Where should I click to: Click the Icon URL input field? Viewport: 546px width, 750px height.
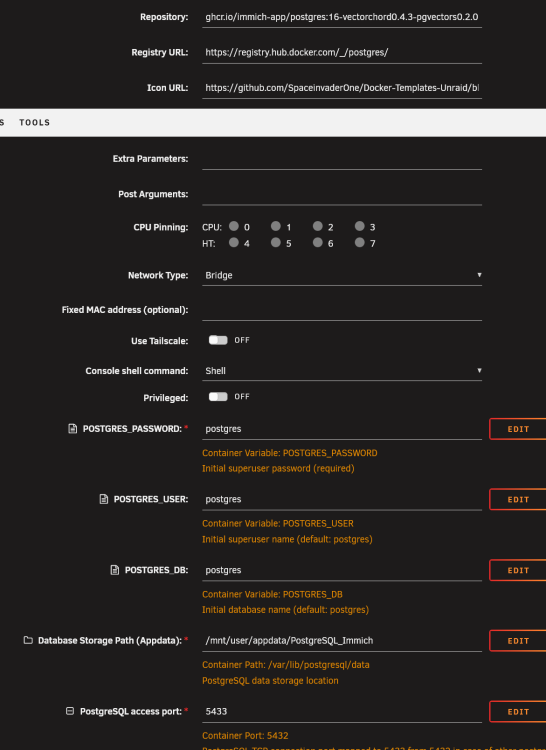[342, 88]
